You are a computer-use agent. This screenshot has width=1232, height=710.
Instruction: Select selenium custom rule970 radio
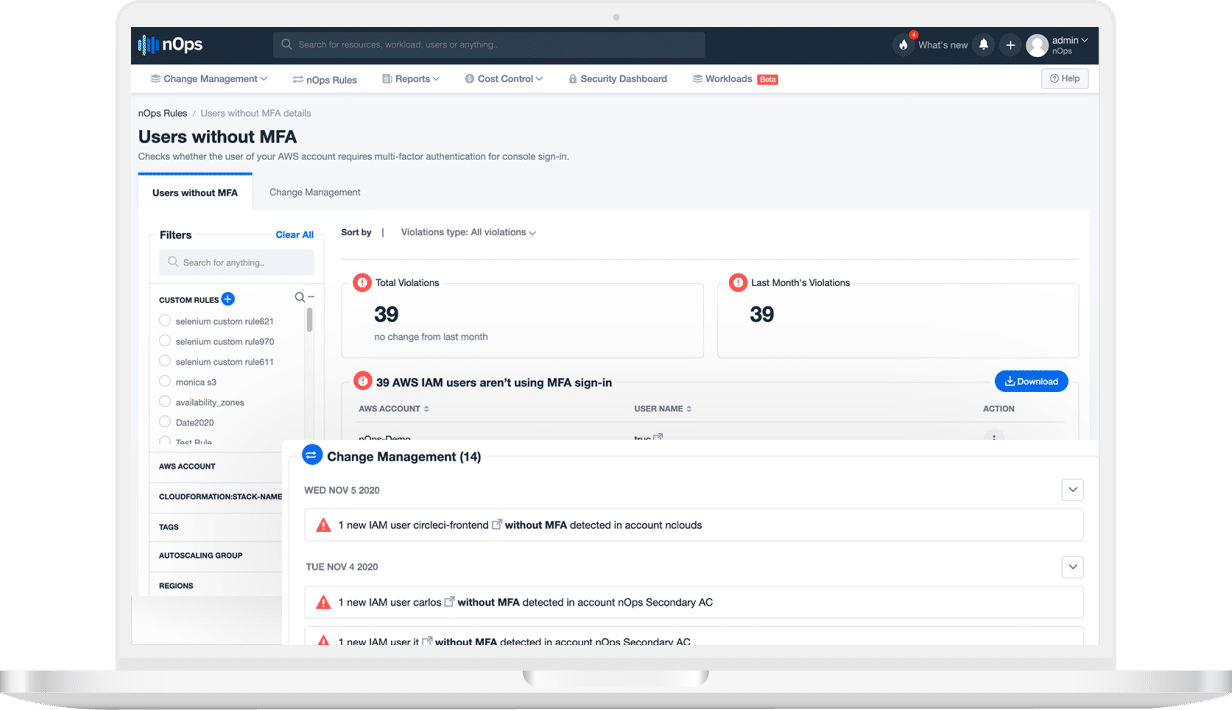click(x=165, y=341)
